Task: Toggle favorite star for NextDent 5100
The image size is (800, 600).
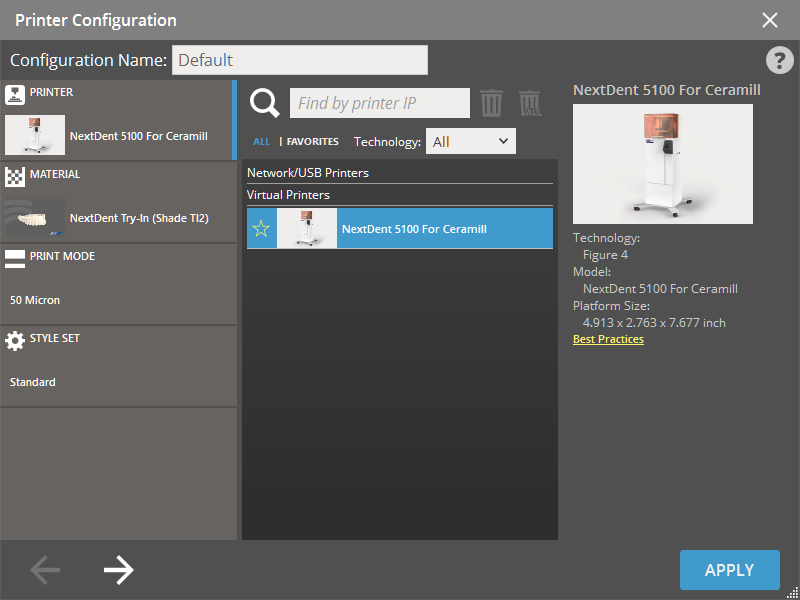Action: tap(261, 229)
